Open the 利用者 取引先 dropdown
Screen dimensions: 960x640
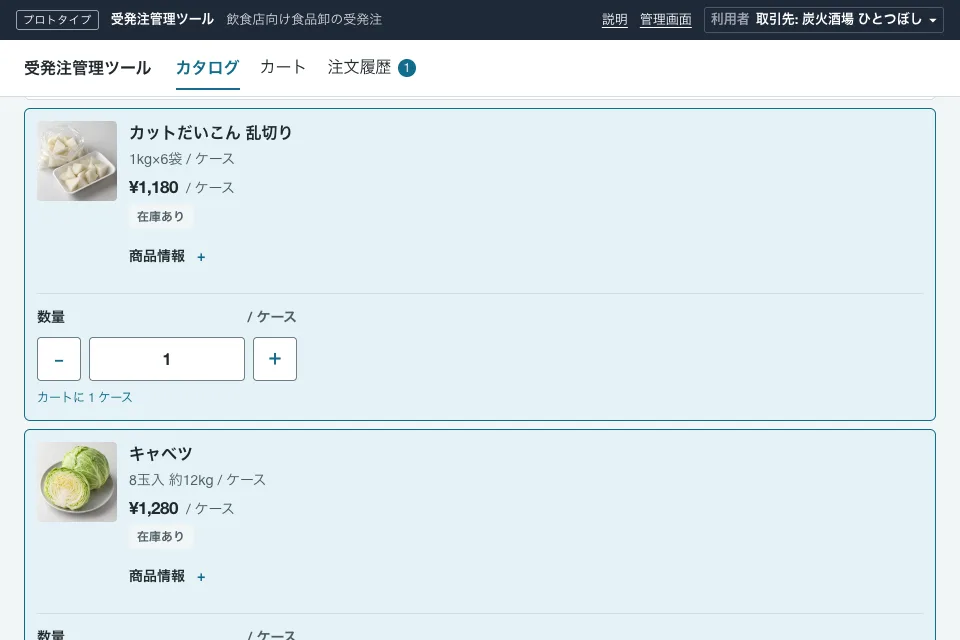tap(823, 20)
